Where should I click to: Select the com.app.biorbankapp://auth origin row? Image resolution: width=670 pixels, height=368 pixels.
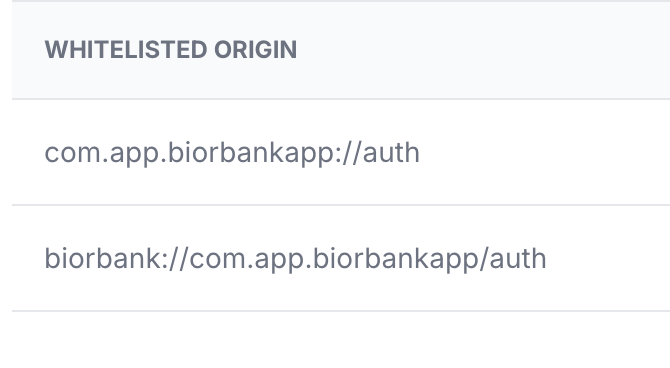341,153
